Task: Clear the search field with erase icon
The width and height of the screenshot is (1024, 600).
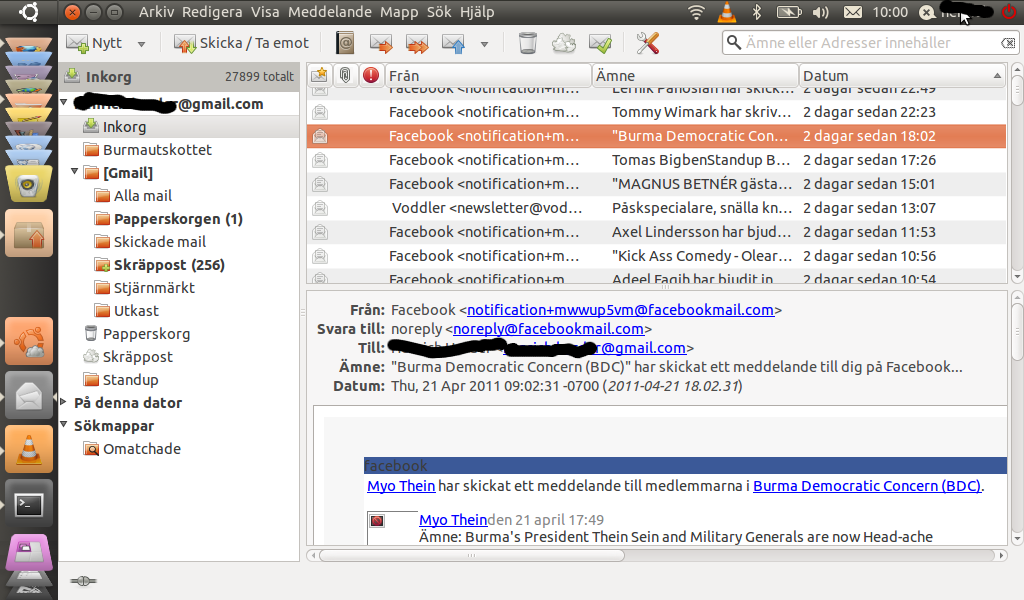Action: click(1008, 42)
